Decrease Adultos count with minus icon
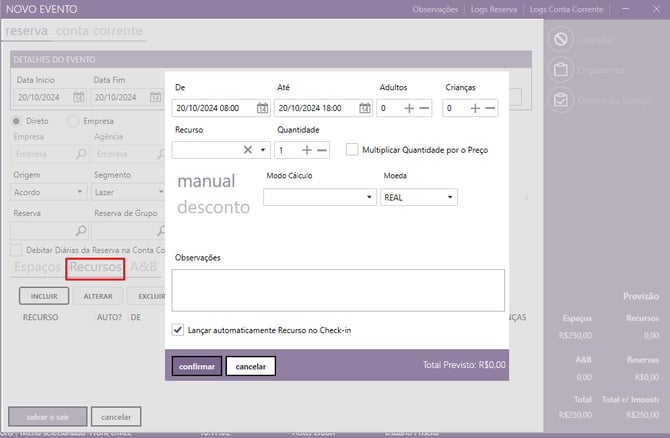The height and width of the screenshot is (438, 670). [x=424, y=108]
